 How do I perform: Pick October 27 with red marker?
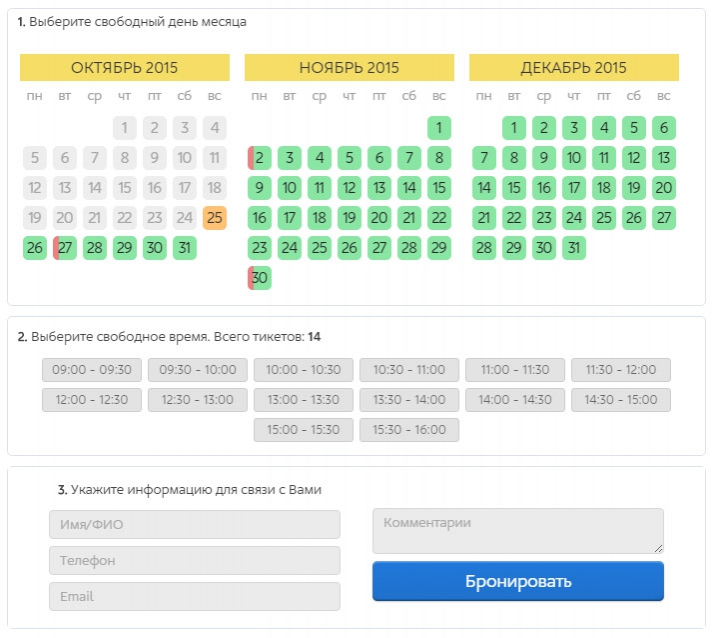tap(65, 248)
